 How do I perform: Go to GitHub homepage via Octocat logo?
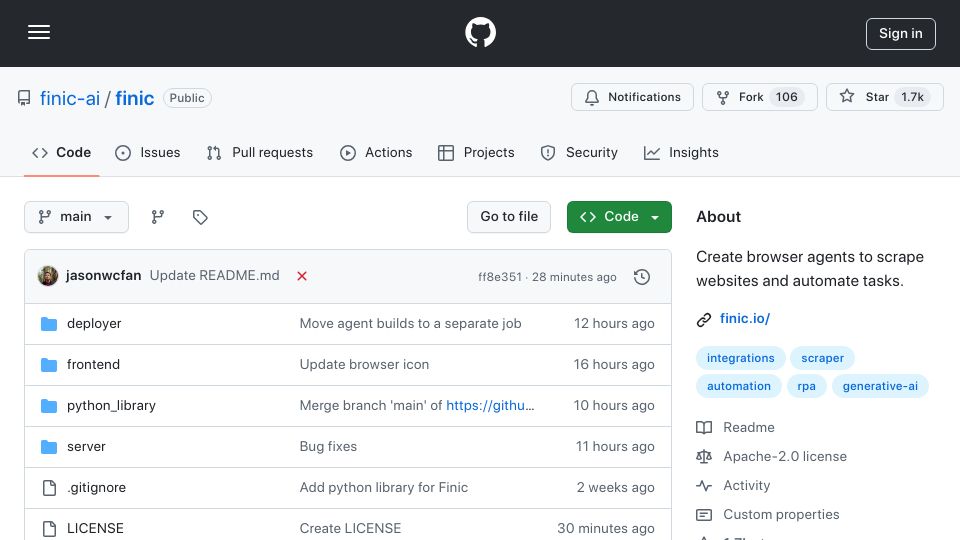pyautogui.click(x=480, y=32)
